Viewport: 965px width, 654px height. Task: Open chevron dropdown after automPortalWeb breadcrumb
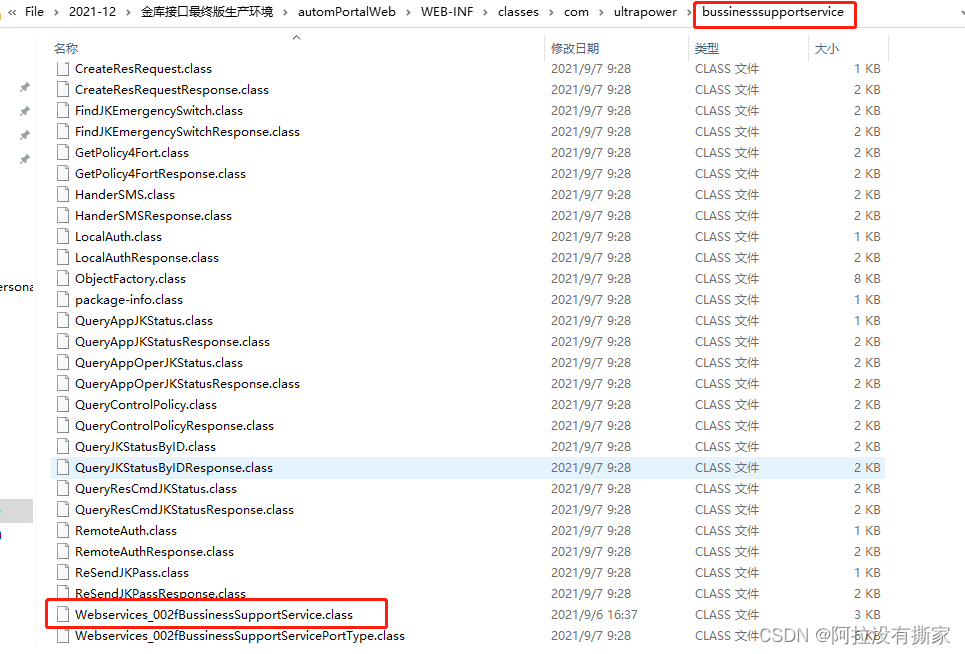[x=408, y=12]
